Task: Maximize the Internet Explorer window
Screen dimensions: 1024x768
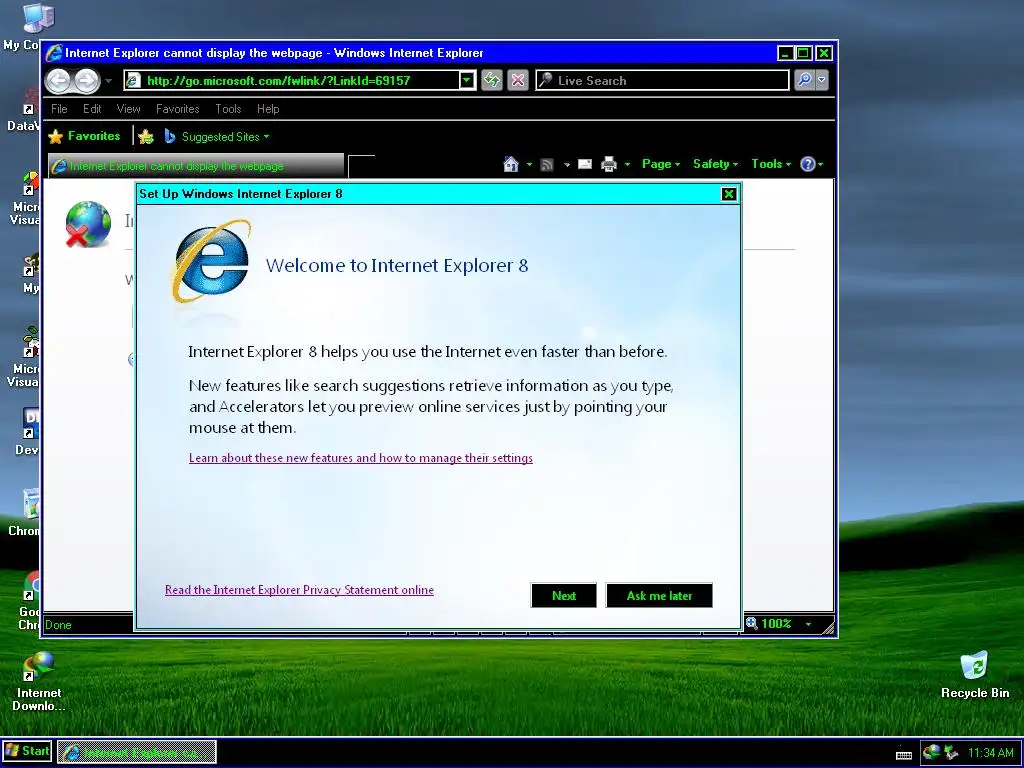Action: click(x=804, y=53)
